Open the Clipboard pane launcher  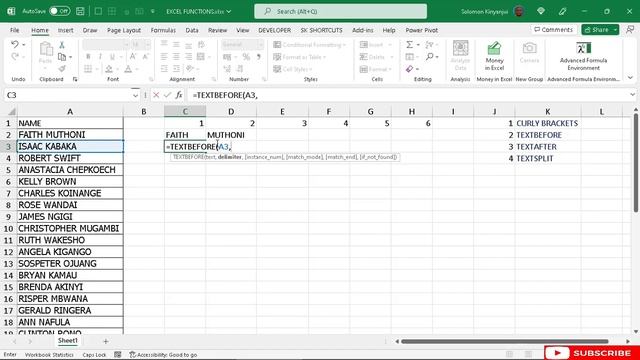(75, 79)
